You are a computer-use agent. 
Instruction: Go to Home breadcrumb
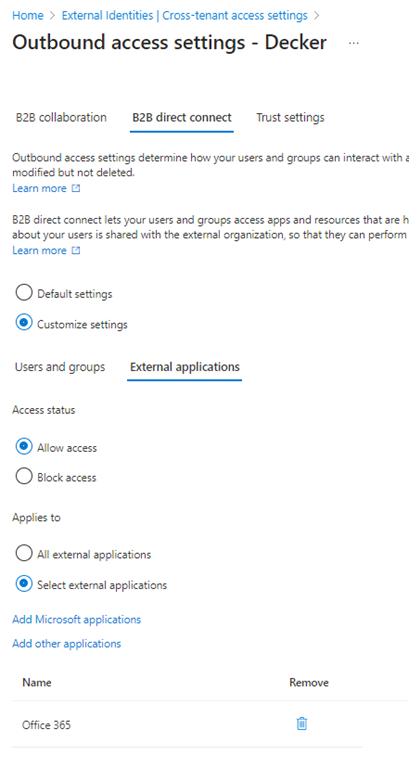[x=27, y=15]
